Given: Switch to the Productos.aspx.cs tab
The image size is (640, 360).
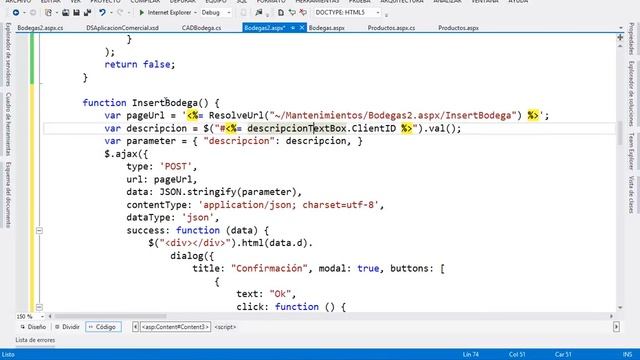Looking at the screenshot, I should click(391, 28).
